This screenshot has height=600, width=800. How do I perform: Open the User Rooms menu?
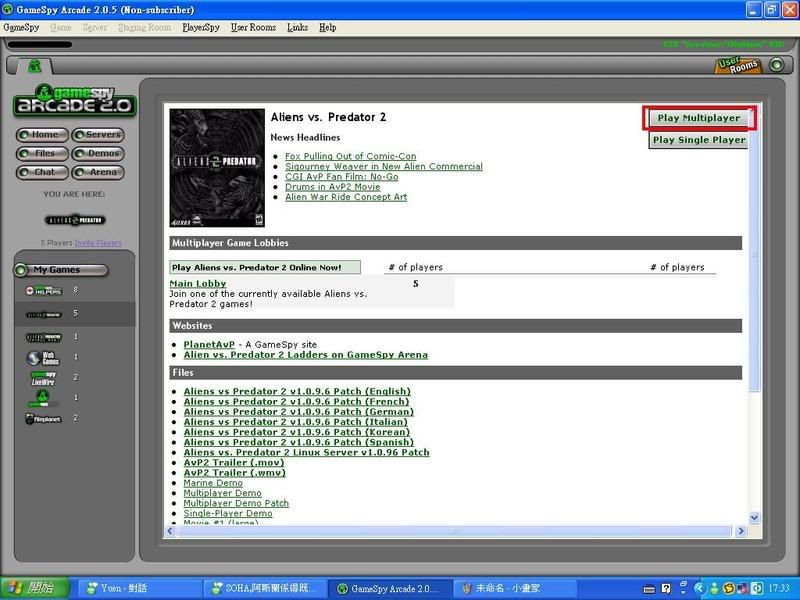[253, 27]
